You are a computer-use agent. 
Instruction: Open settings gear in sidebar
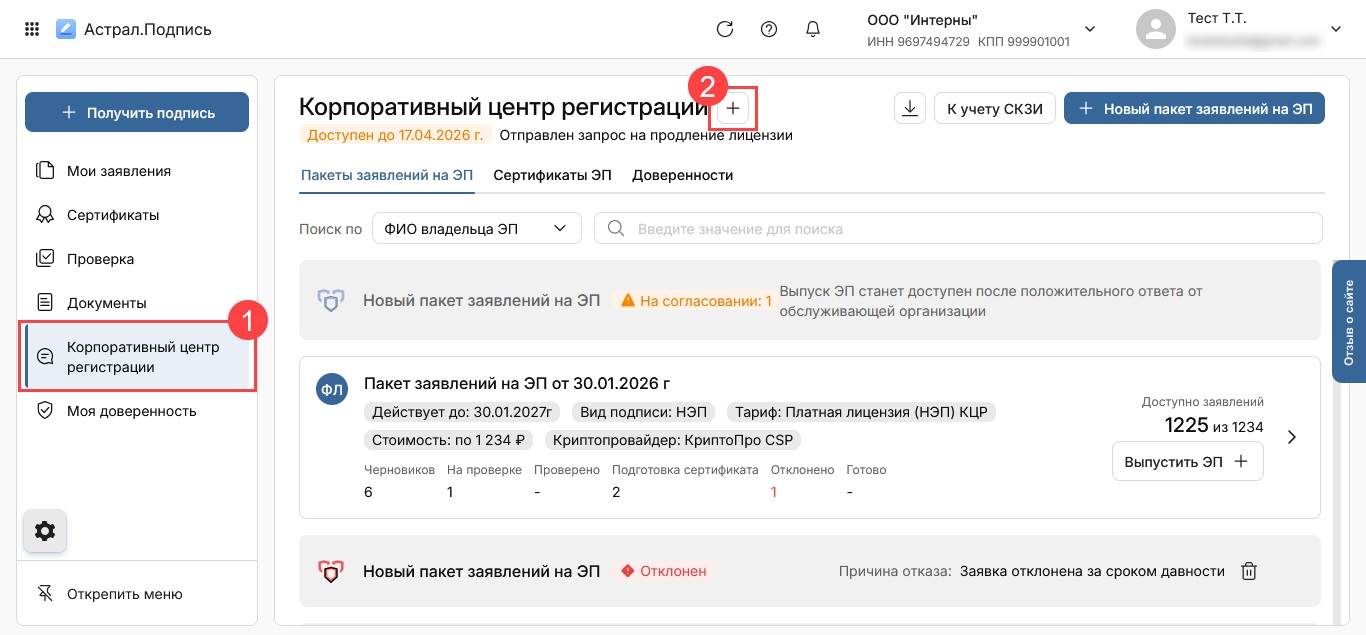(45, 531)
